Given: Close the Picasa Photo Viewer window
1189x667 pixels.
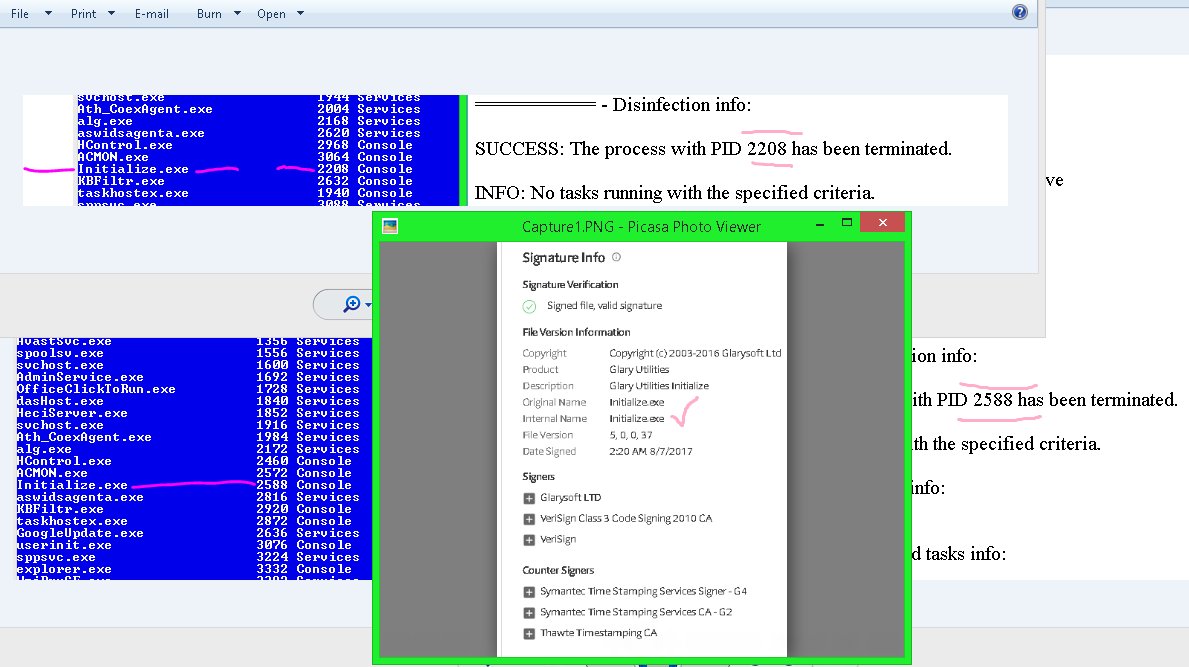Looking at the screenshot, I should [x=883, y=222].
